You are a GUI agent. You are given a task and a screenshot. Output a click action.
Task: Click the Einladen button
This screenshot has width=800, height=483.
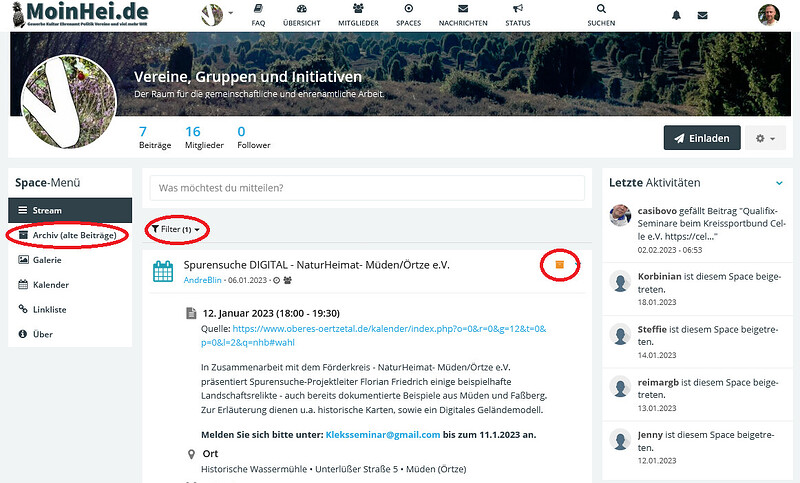point(702,138)
